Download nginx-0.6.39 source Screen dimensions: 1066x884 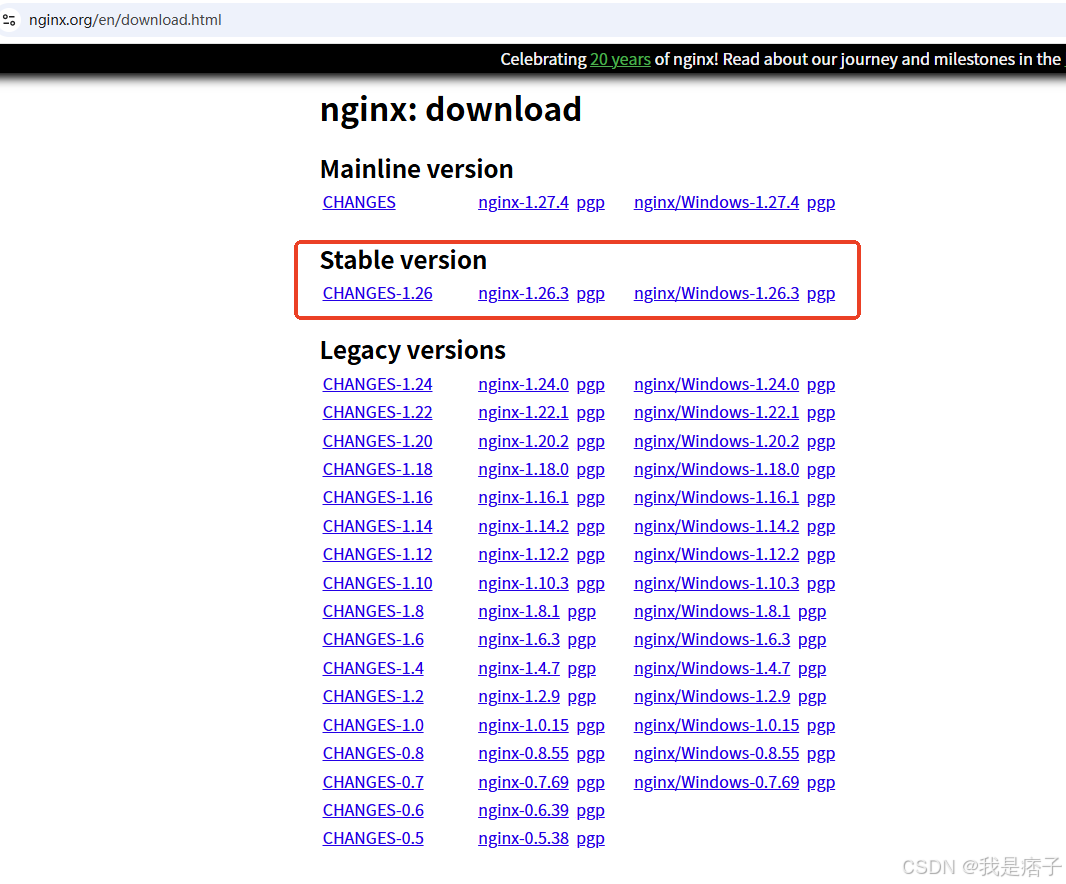523,811
